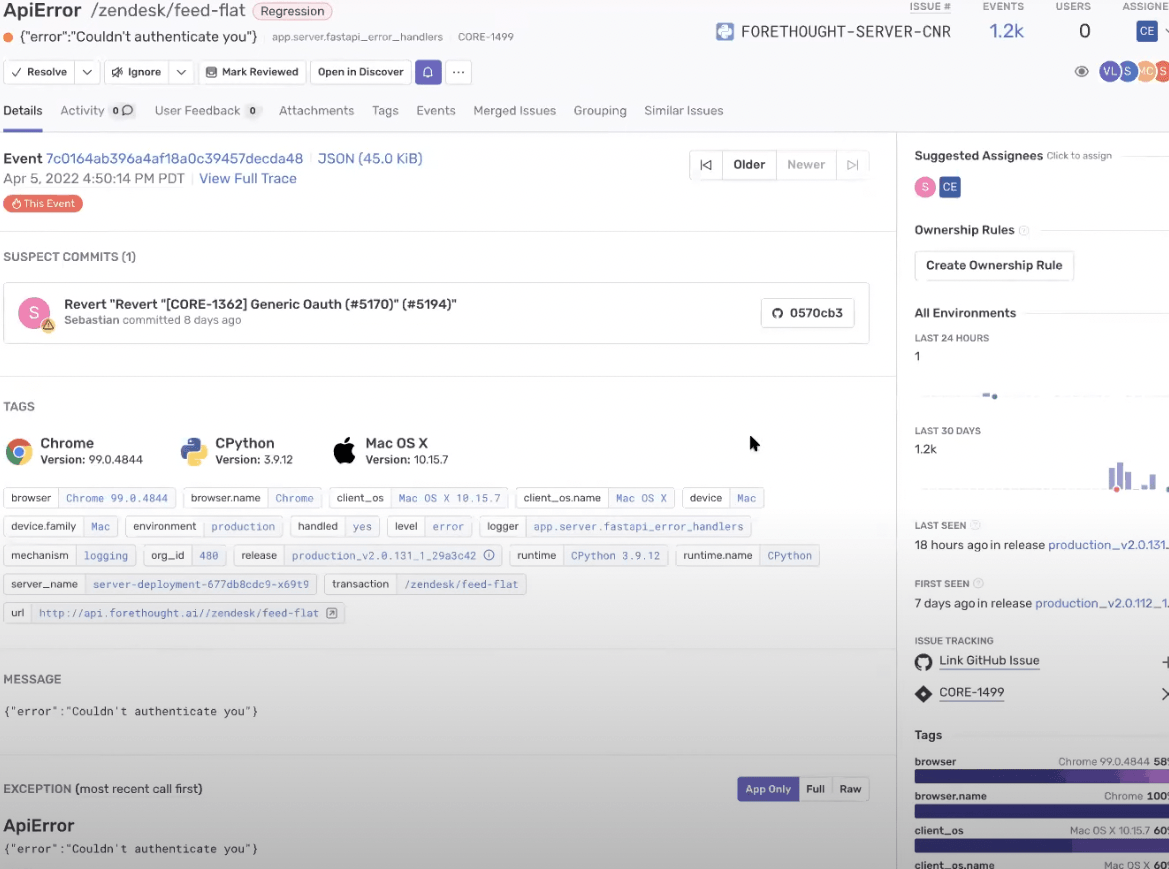The image size is (1169, 869).
Task: Click info icon beside release tag
Action: tap(489, 556)
